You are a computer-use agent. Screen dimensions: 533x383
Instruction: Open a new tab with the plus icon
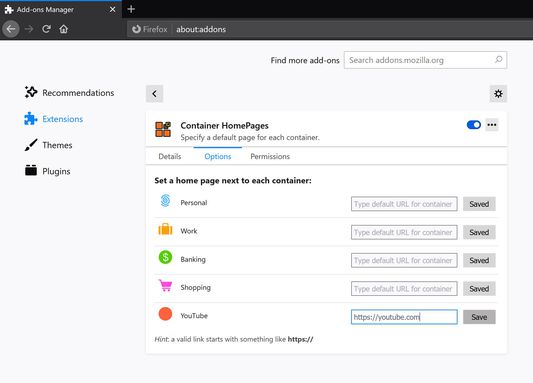point(131,9)
